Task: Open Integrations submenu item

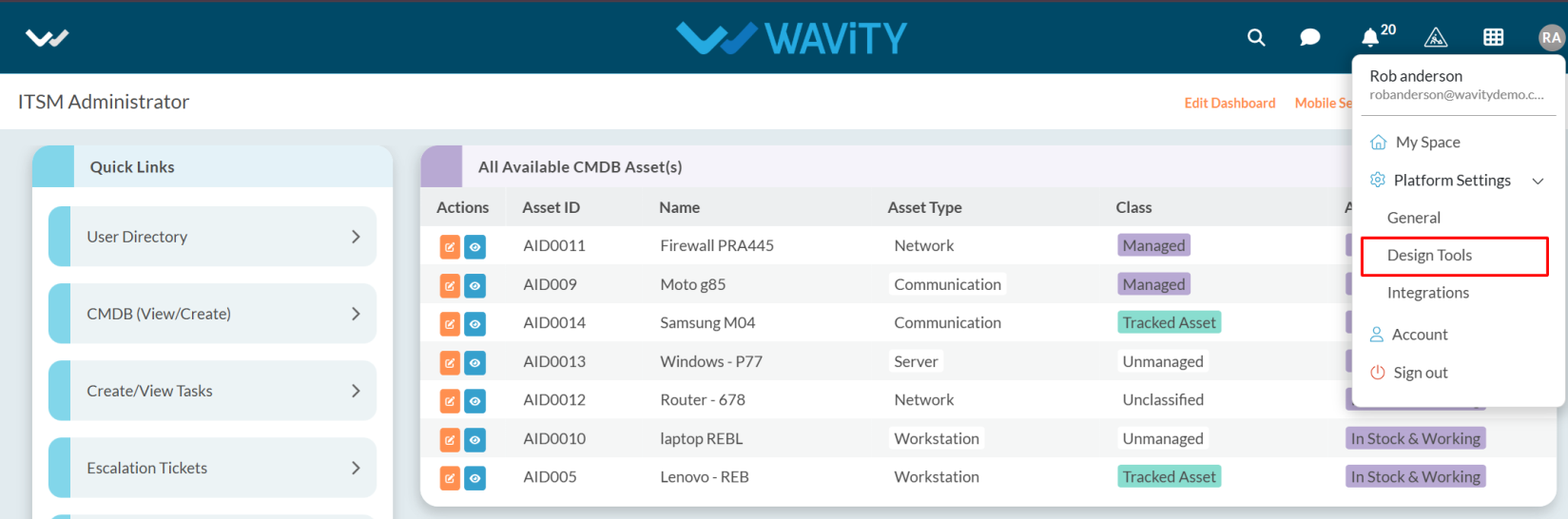Action: click(1427, 293)
